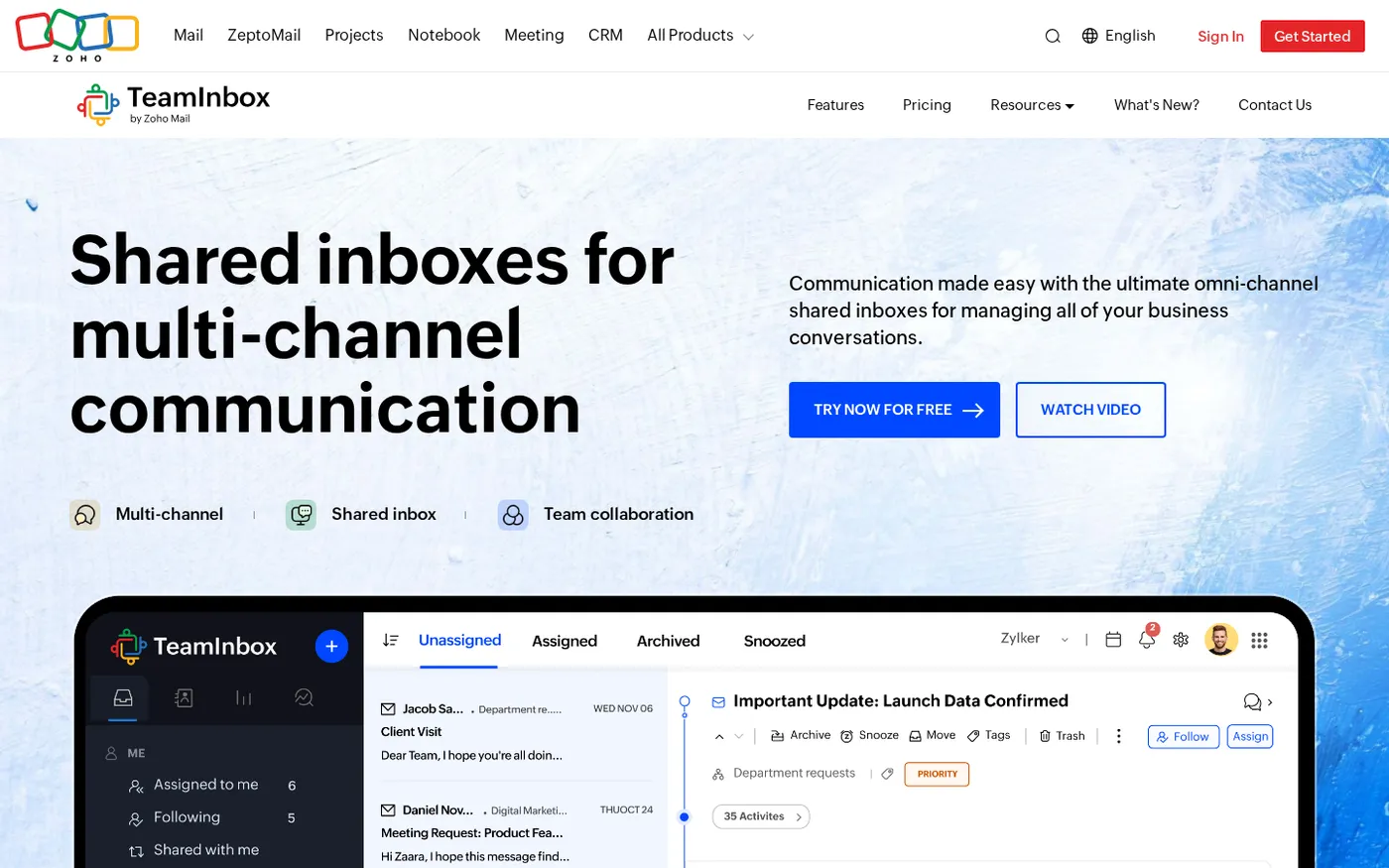This screenshot has height=868, width=1389.
Task: Open the Resources dropdown menu
Action: (1032, 105)
